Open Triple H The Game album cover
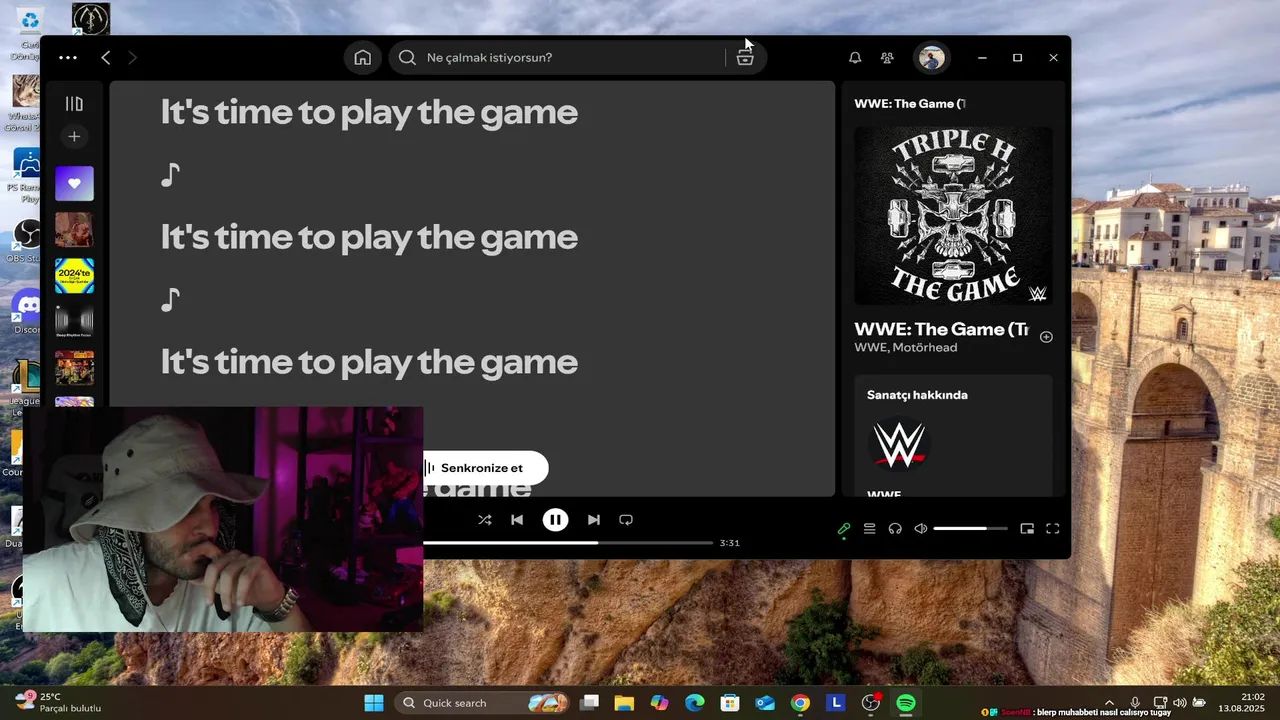The height and width of the screenshot is (720, 1280). point(953,215)
